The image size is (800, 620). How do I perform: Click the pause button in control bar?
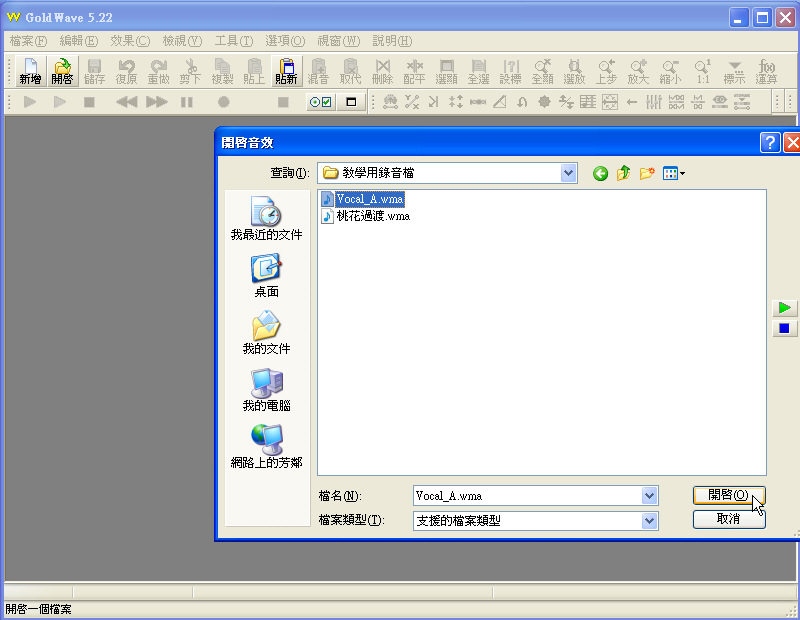187,102
